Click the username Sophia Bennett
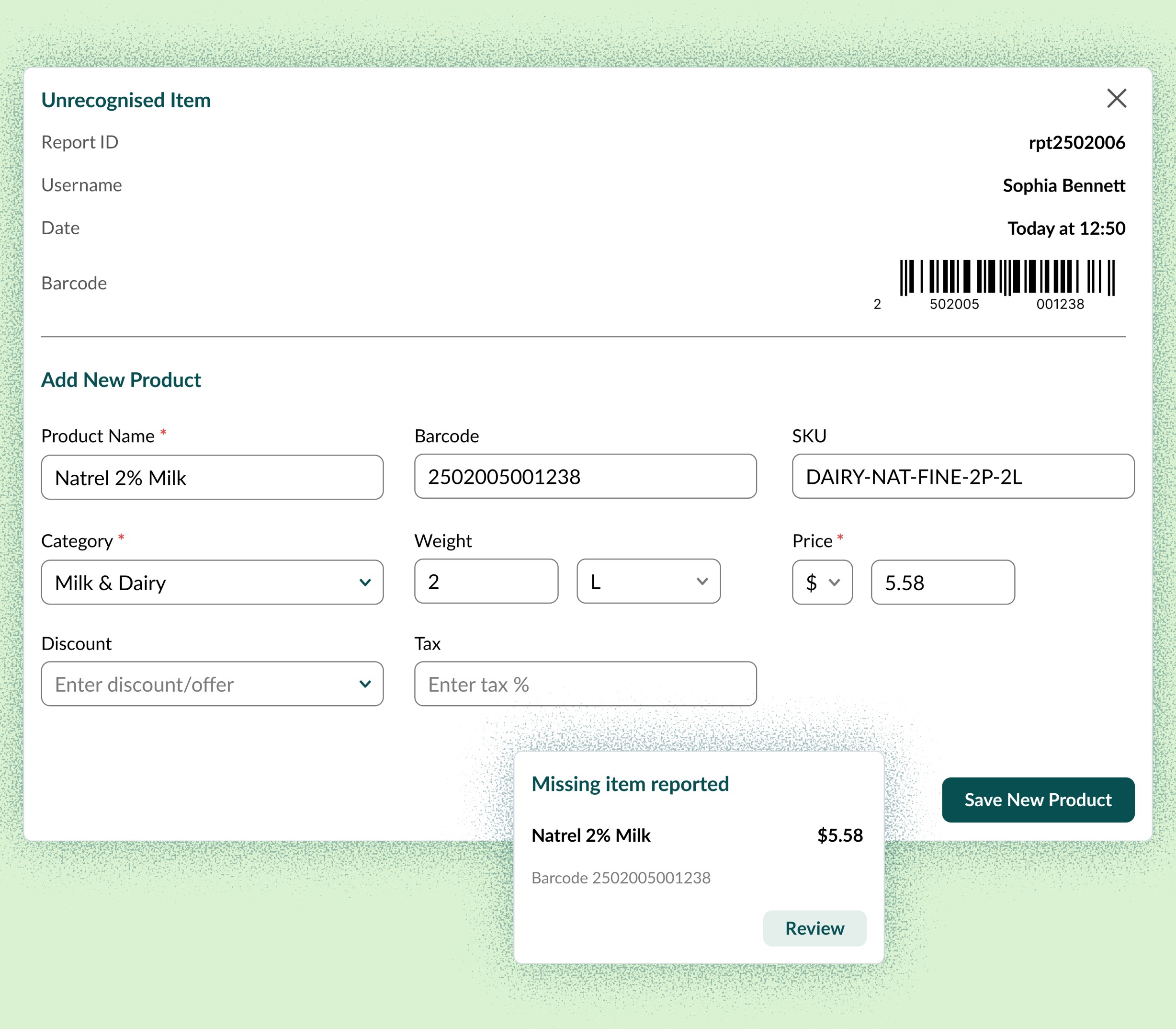This screenshot has width=1176, height=1029. pyautogui.click(x=1063, y=185)
